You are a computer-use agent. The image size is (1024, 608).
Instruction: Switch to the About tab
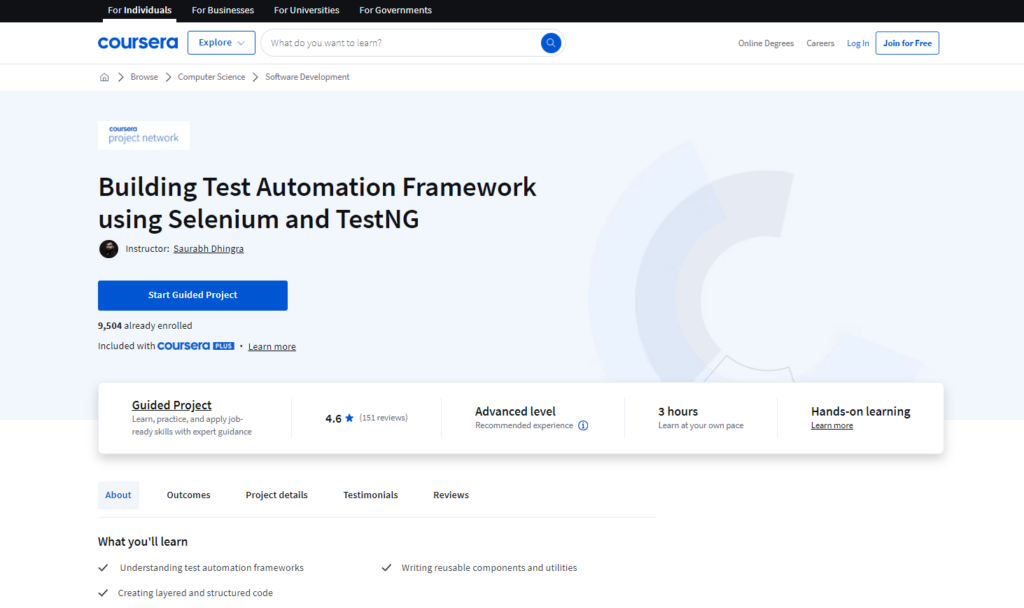118,495
